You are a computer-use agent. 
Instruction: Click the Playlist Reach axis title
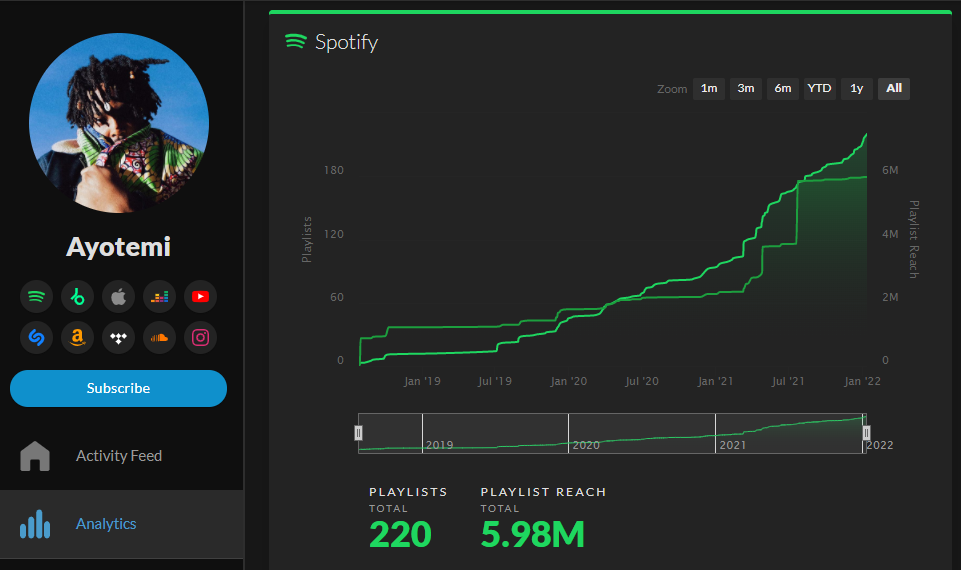tap(913, 239)
